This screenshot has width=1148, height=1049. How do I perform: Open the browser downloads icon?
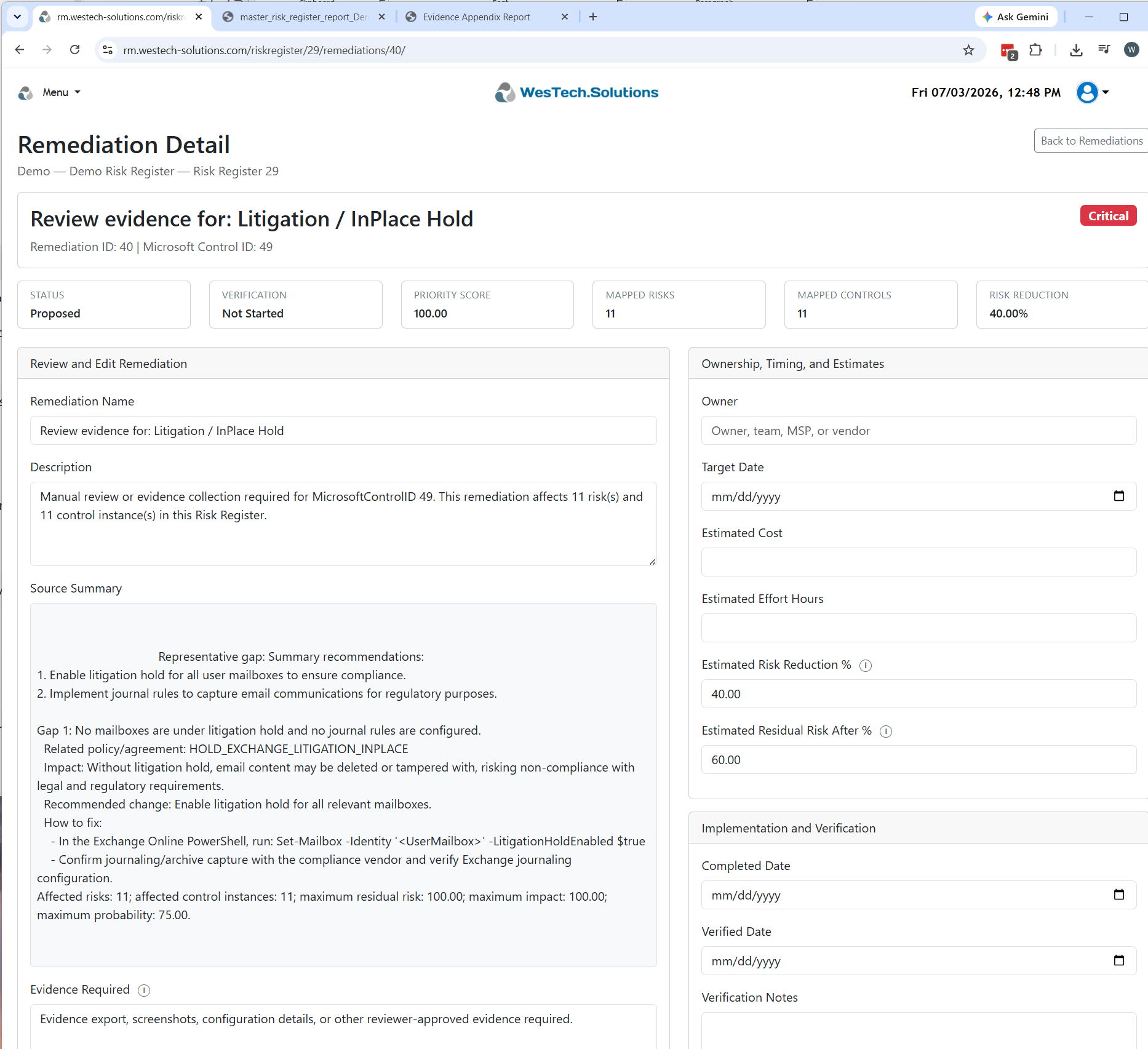[1076, 50]
